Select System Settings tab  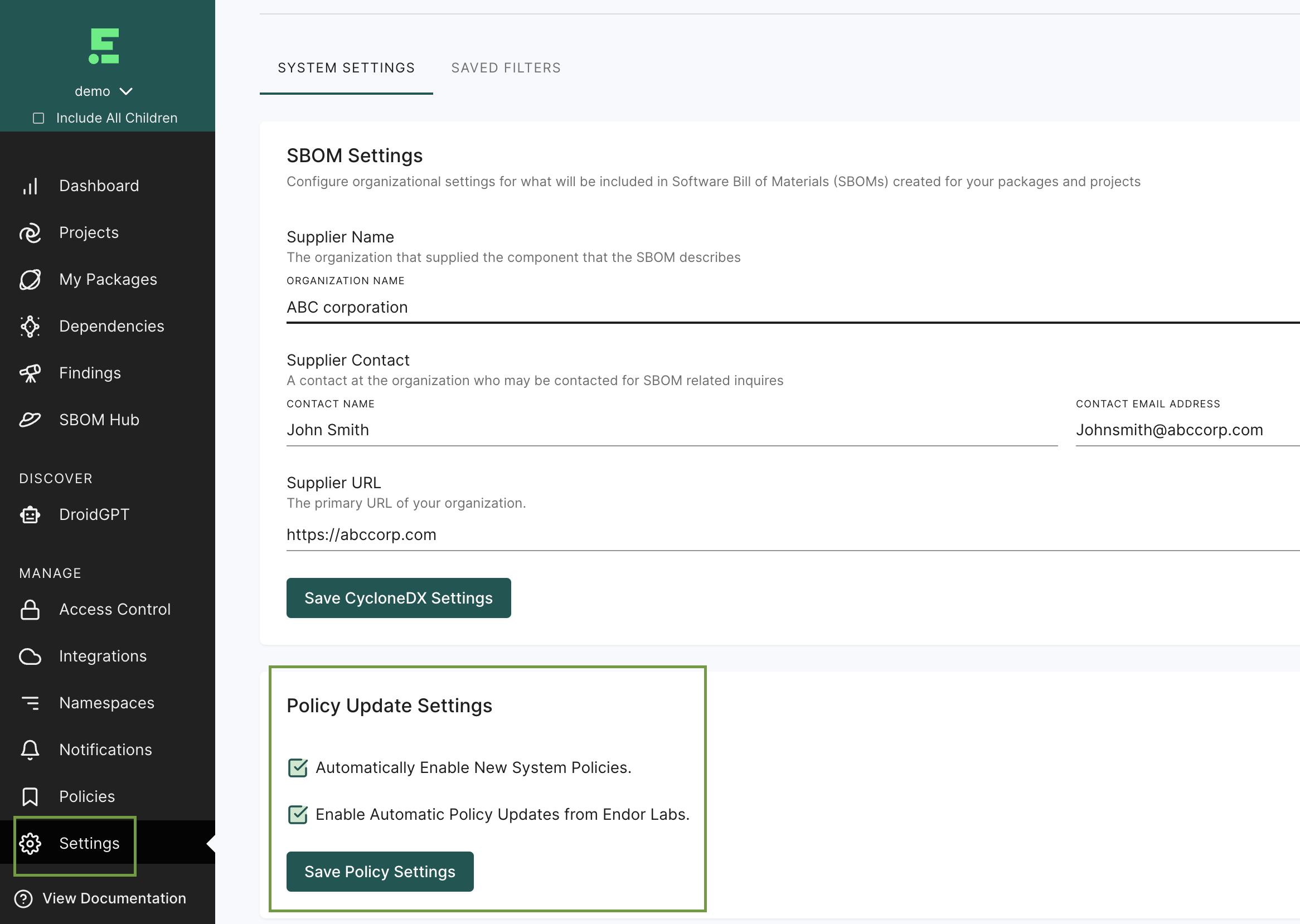[346, 67]
